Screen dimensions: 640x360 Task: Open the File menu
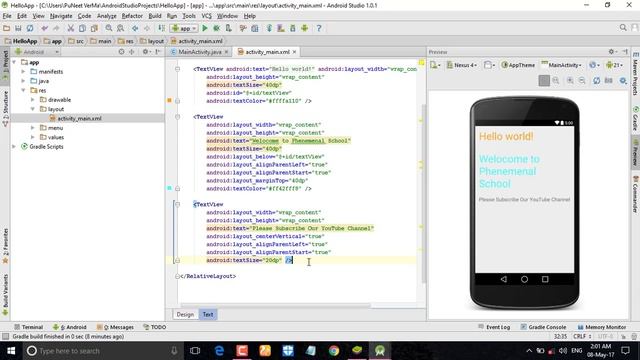point(7,16)
